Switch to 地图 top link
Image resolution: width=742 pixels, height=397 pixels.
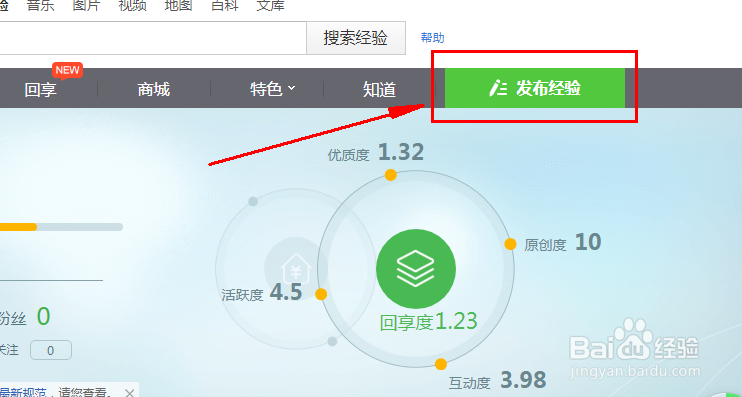[178, 6]
